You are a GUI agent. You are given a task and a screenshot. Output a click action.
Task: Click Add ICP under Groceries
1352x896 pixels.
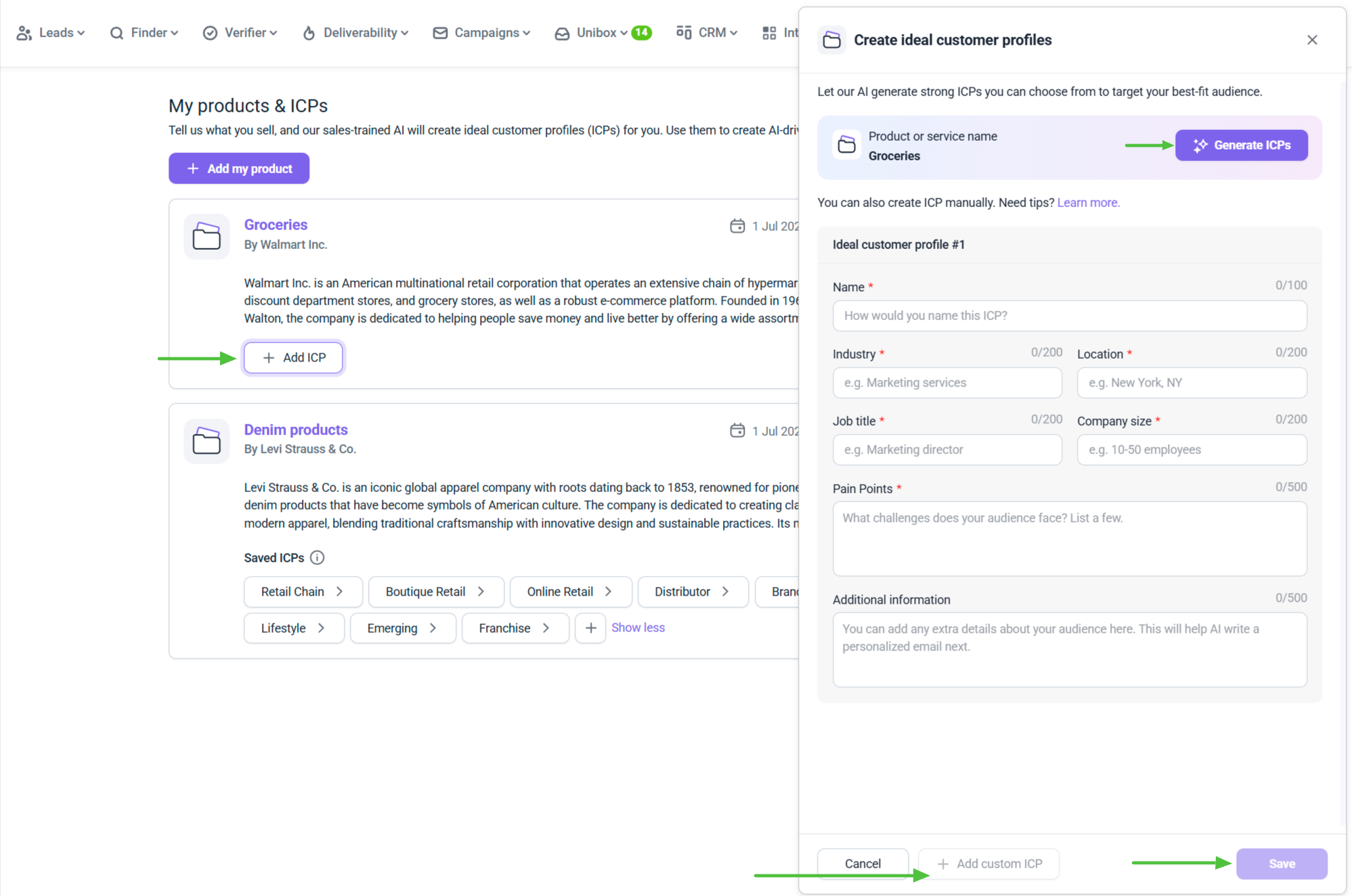point(293,357)
